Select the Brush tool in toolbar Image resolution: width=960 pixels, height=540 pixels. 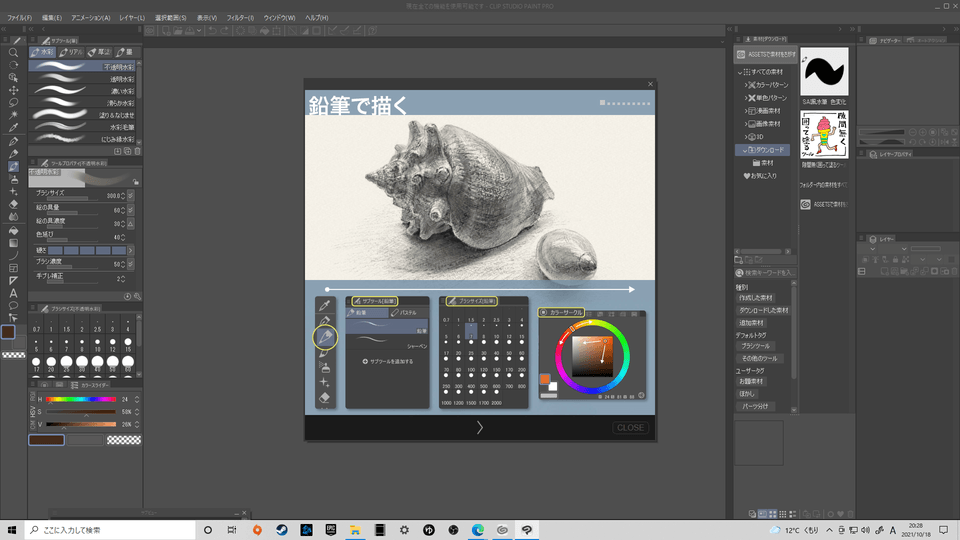(x=13, y=167)
